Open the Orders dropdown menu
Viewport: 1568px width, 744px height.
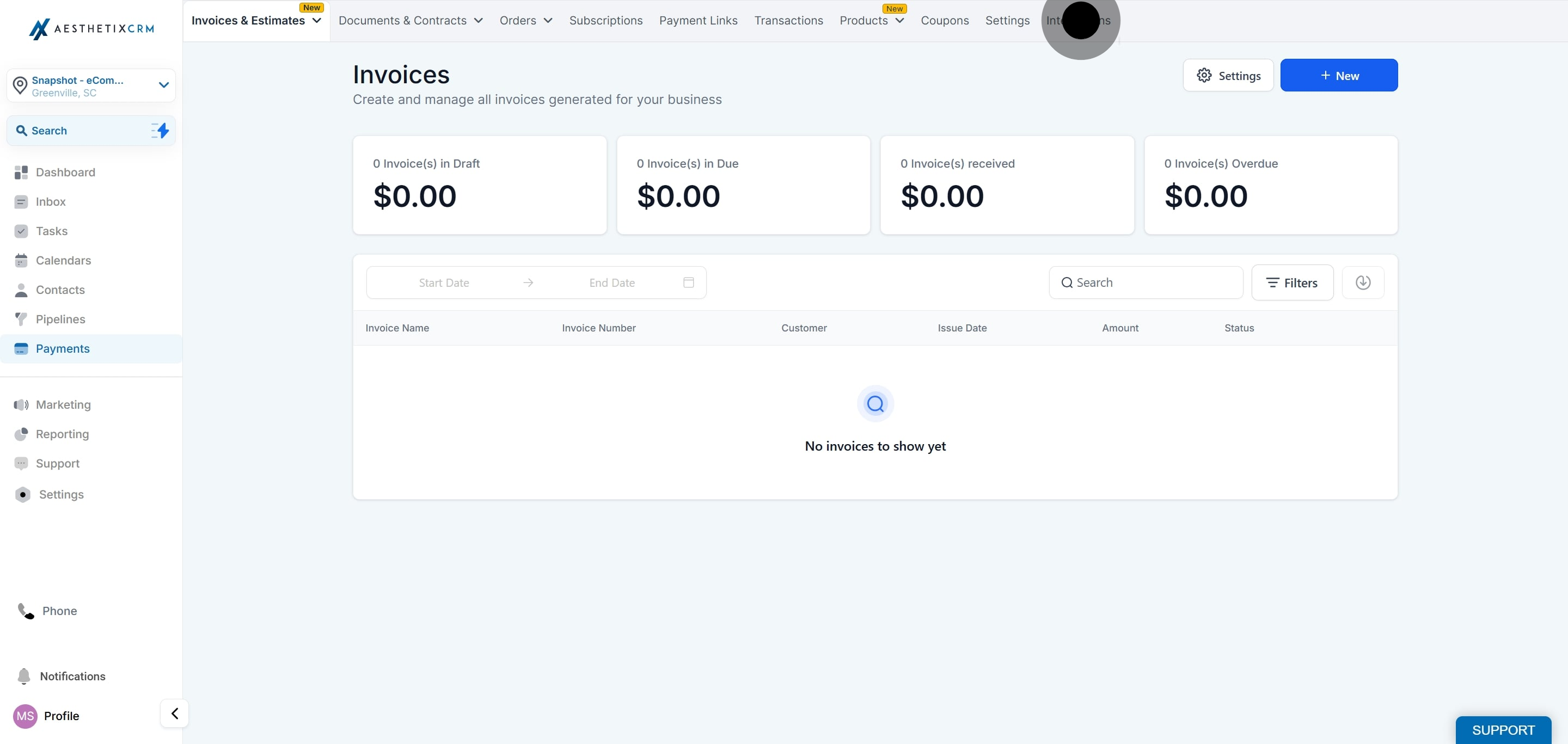point(525,20)
